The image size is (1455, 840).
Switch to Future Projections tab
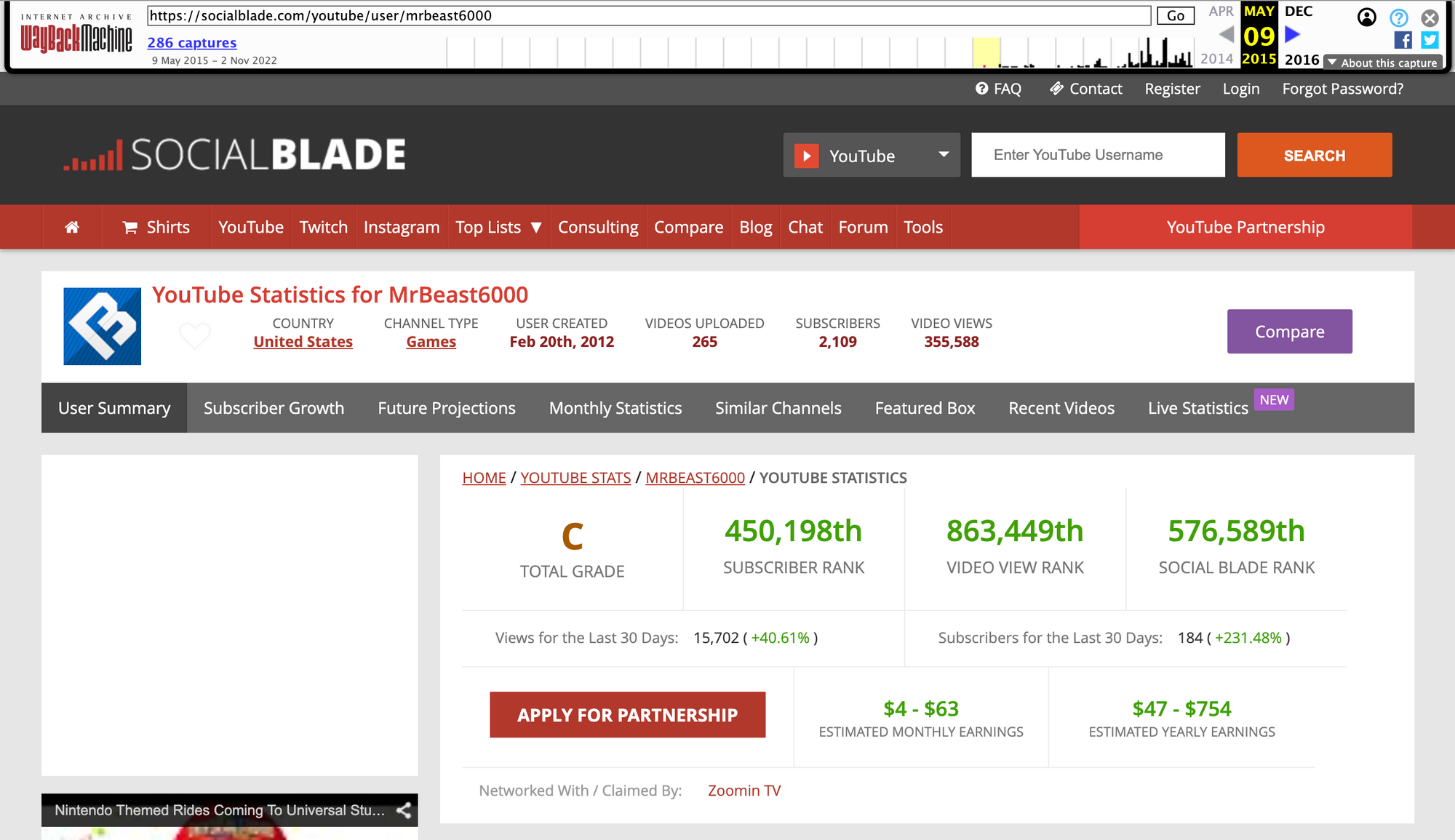coord(447,408)
